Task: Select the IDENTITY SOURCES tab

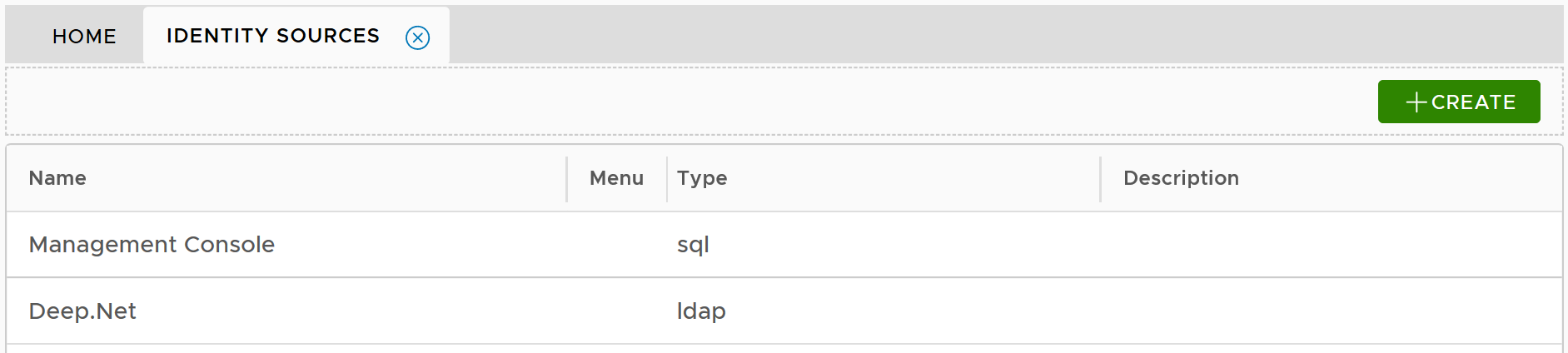Action: coord(272,36)
